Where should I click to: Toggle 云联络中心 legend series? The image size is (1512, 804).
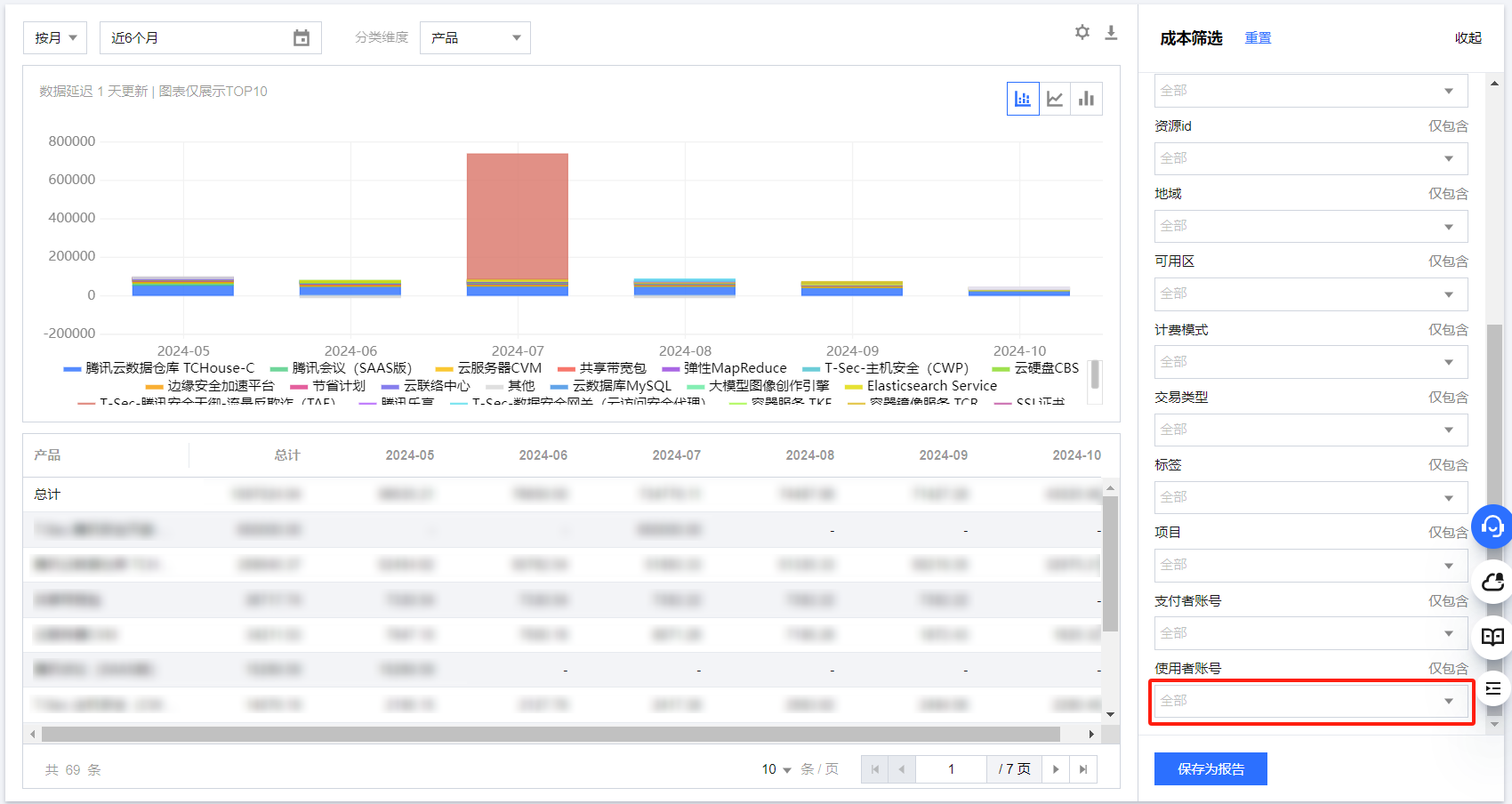point(426,386)
